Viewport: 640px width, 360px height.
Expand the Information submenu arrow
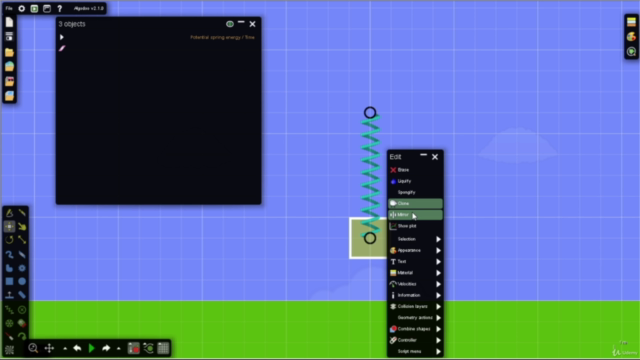(438, 295)
